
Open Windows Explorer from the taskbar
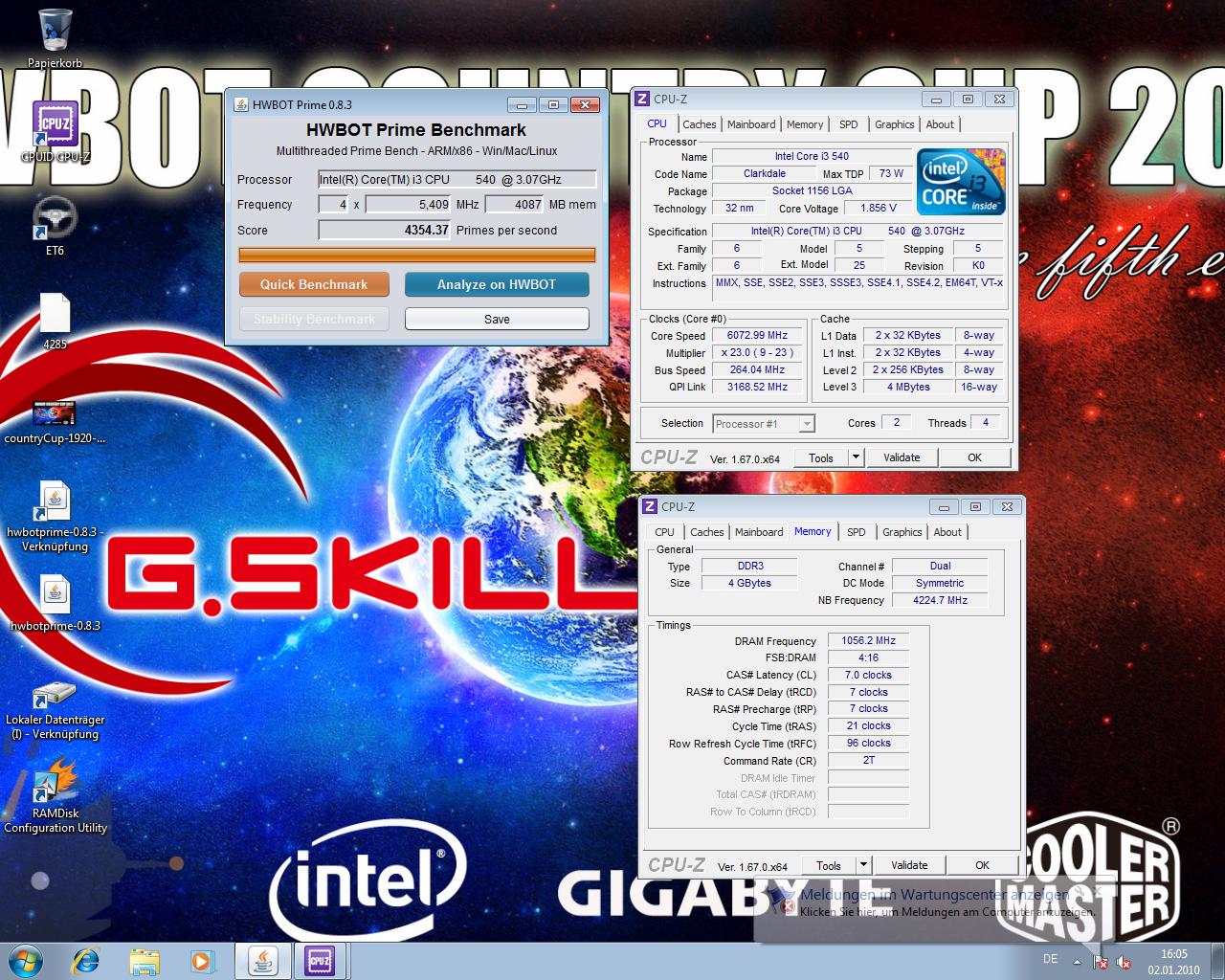tap(145, 960)
